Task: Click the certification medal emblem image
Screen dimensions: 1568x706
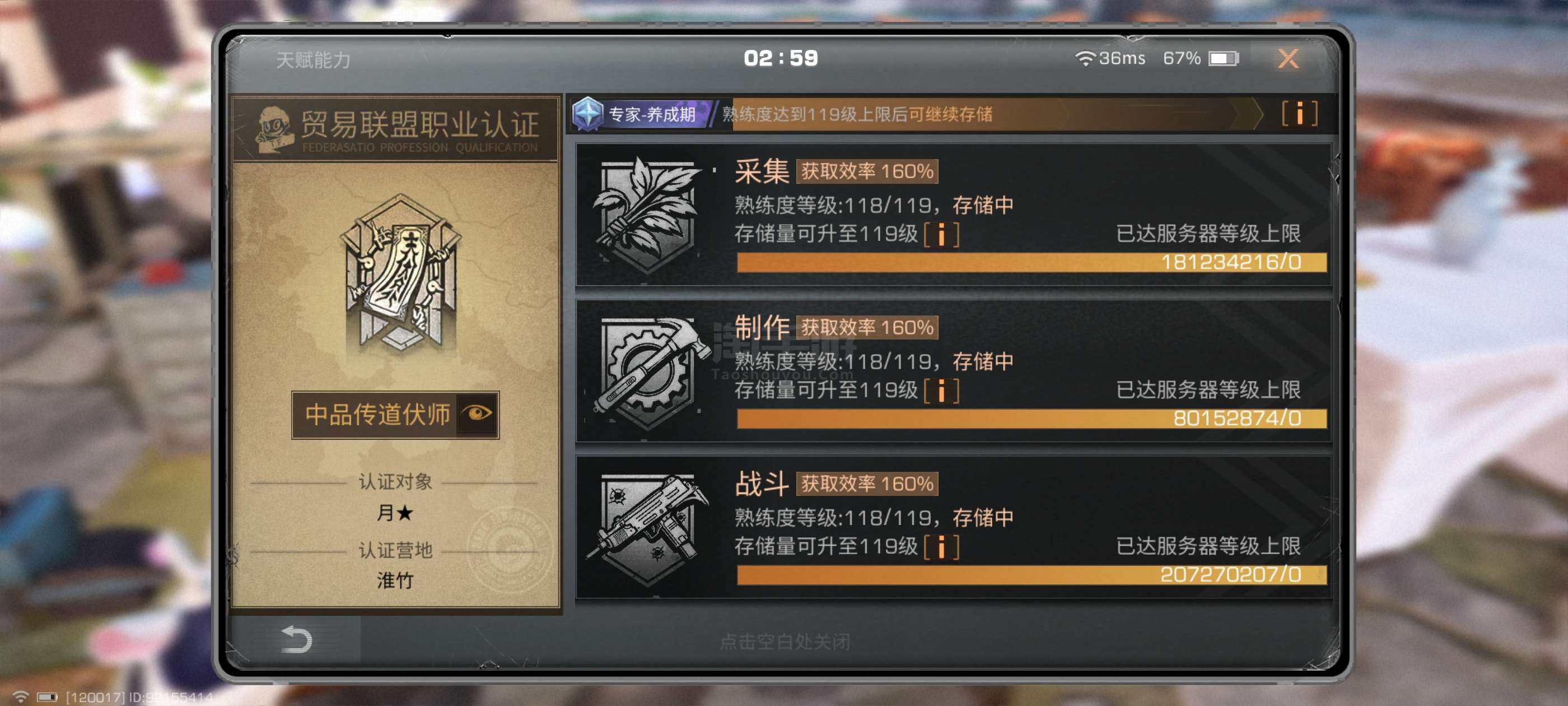Action: click(399, 274)
